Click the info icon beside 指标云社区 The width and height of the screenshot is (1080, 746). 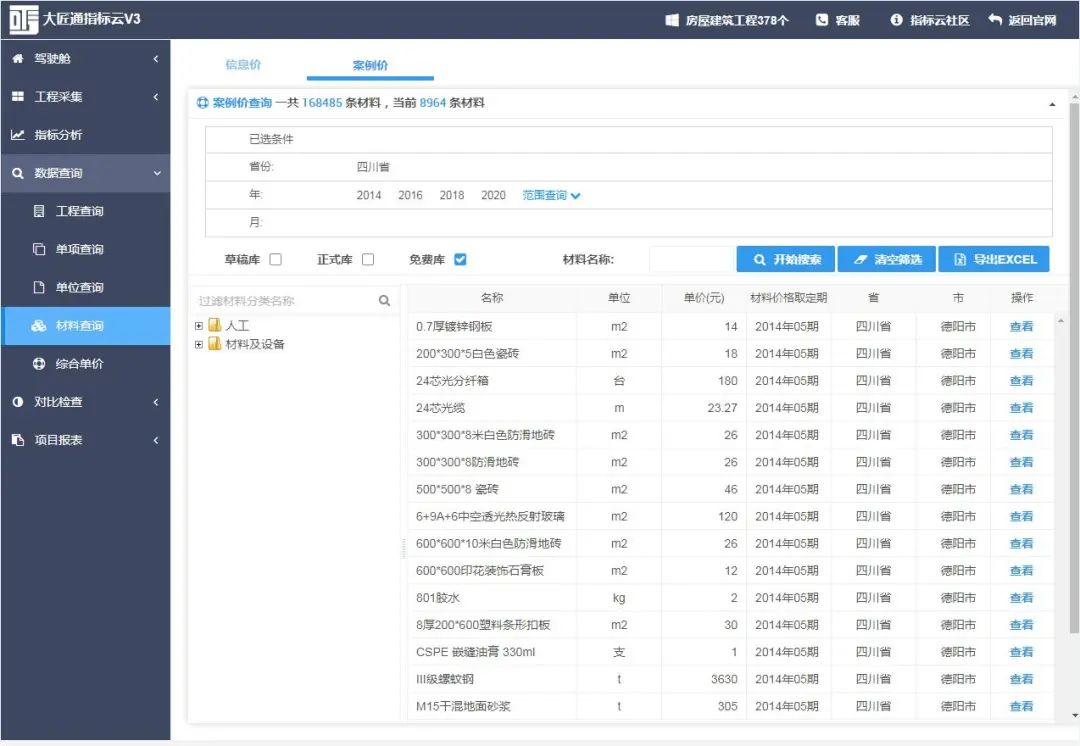pyautogui.click(x=896, y=20)
